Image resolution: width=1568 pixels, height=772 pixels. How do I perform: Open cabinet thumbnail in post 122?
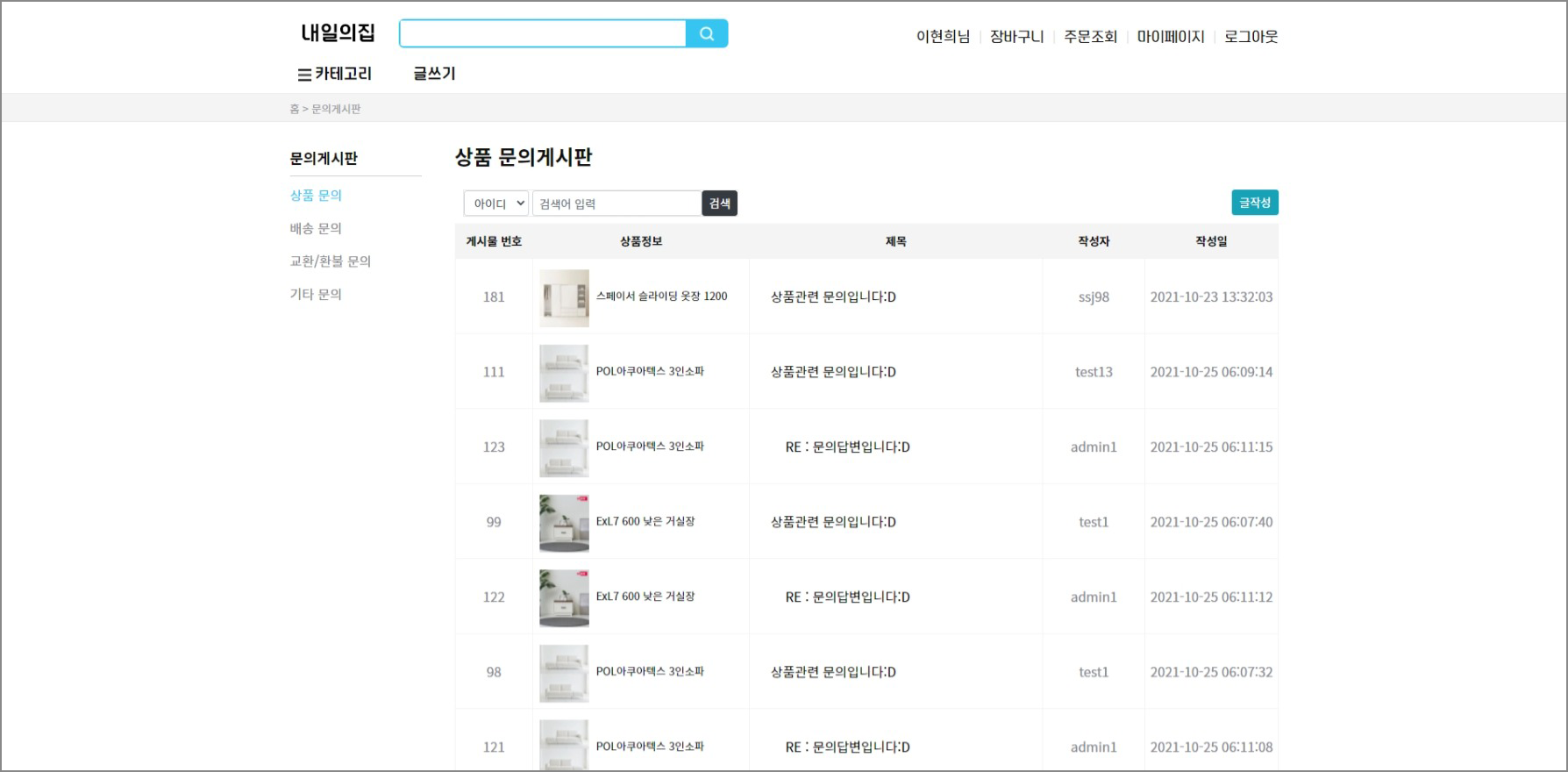tap(564, 598)
